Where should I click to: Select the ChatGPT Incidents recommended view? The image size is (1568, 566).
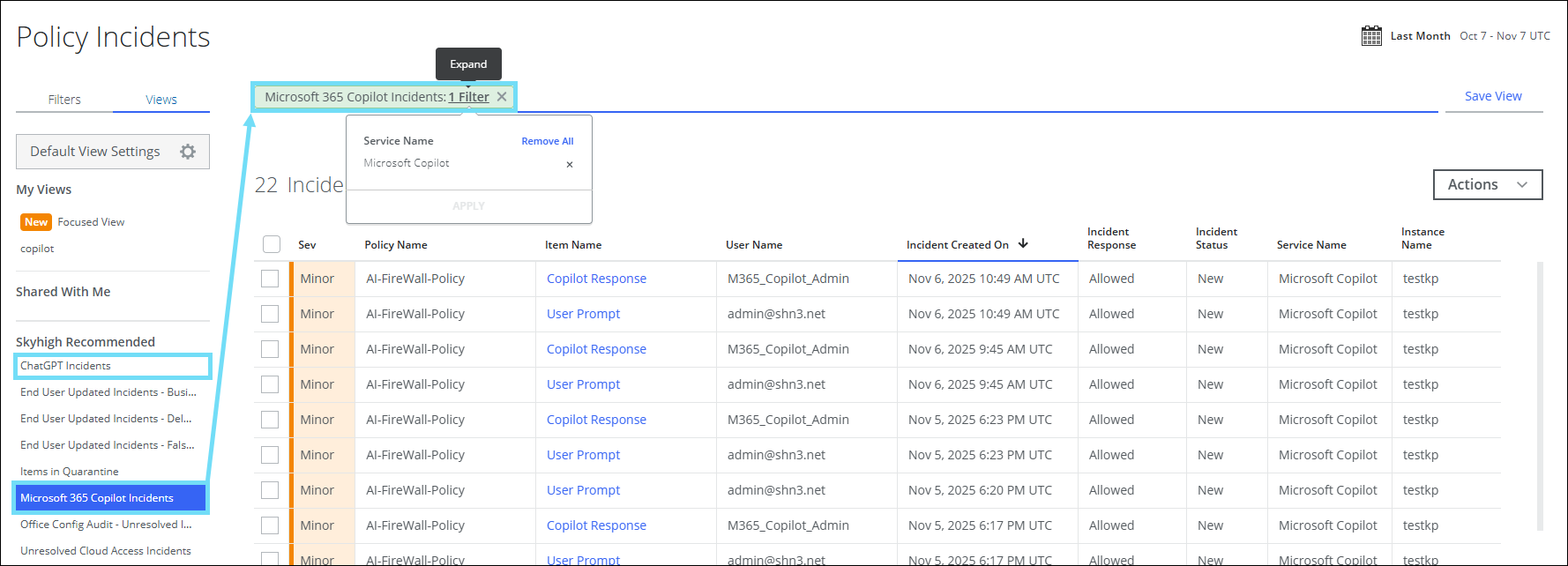[x=66, y=366]
